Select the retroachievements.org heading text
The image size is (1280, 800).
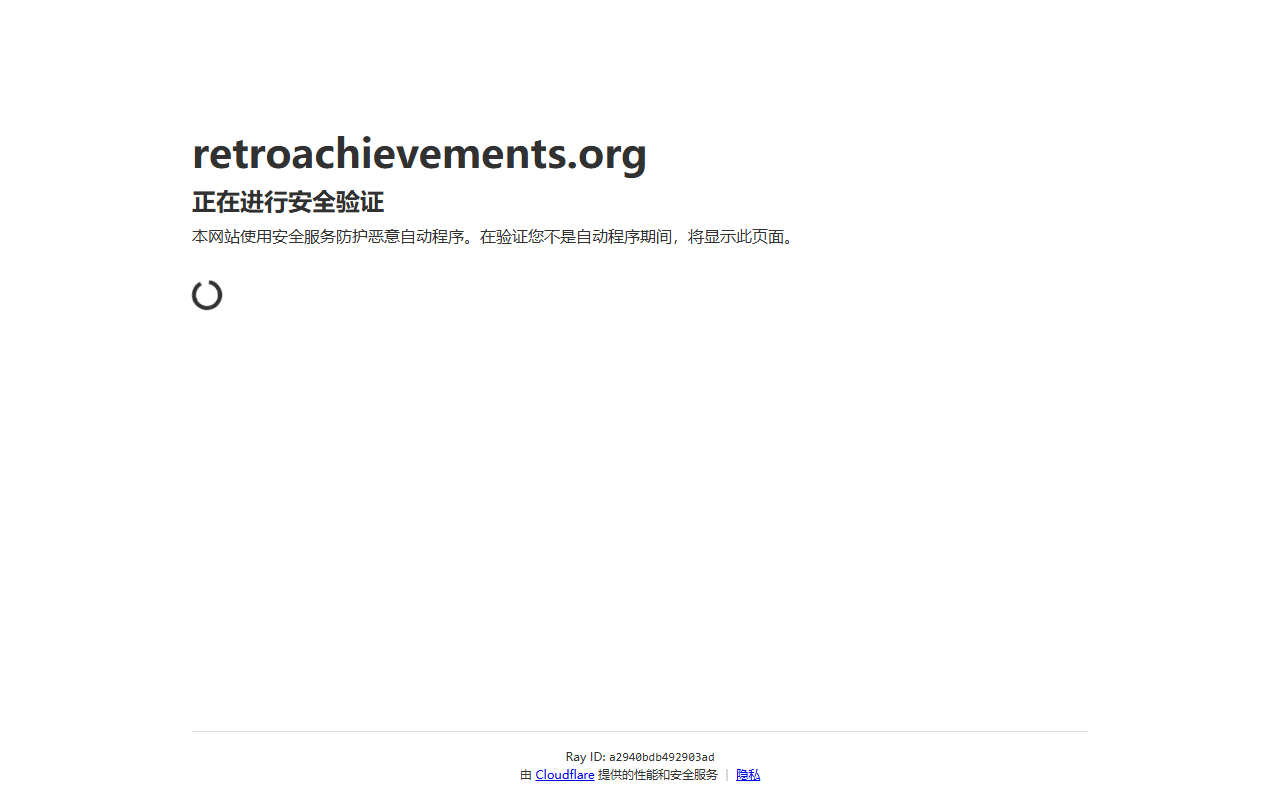click(420, 153)
